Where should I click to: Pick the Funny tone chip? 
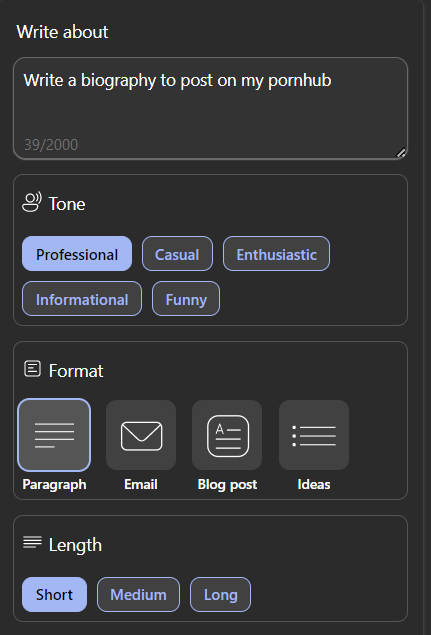(186, 298)
